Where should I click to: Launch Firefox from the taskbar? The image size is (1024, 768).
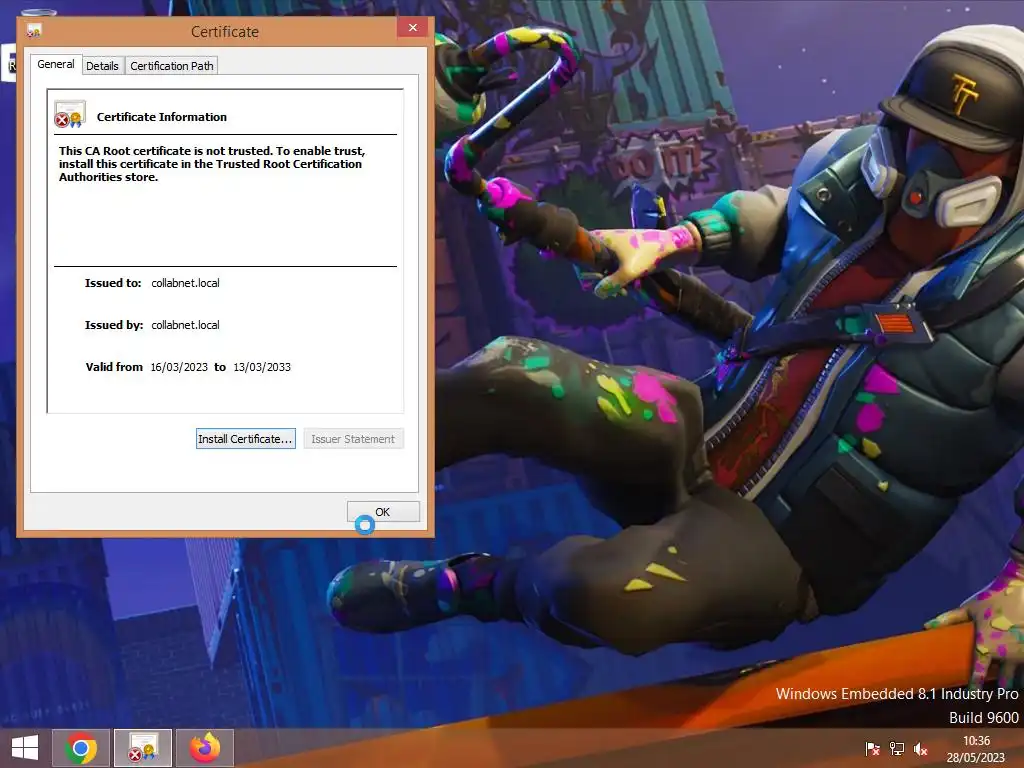[205, 748]
